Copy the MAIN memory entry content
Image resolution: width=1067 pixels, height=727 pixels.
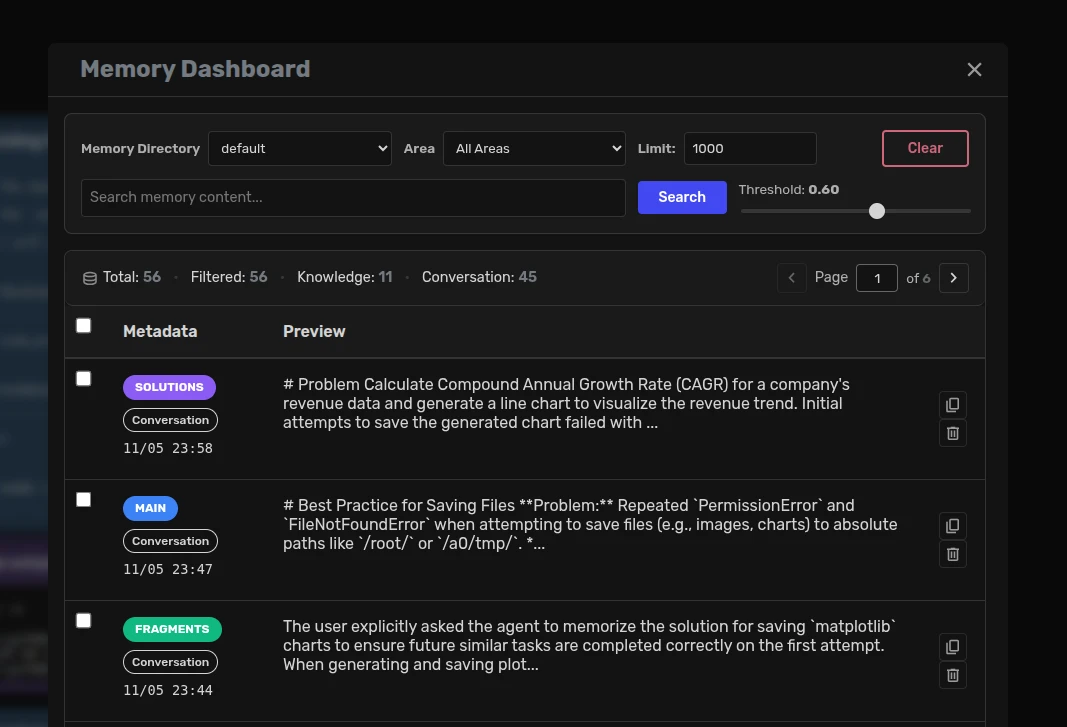click(952, 526)
